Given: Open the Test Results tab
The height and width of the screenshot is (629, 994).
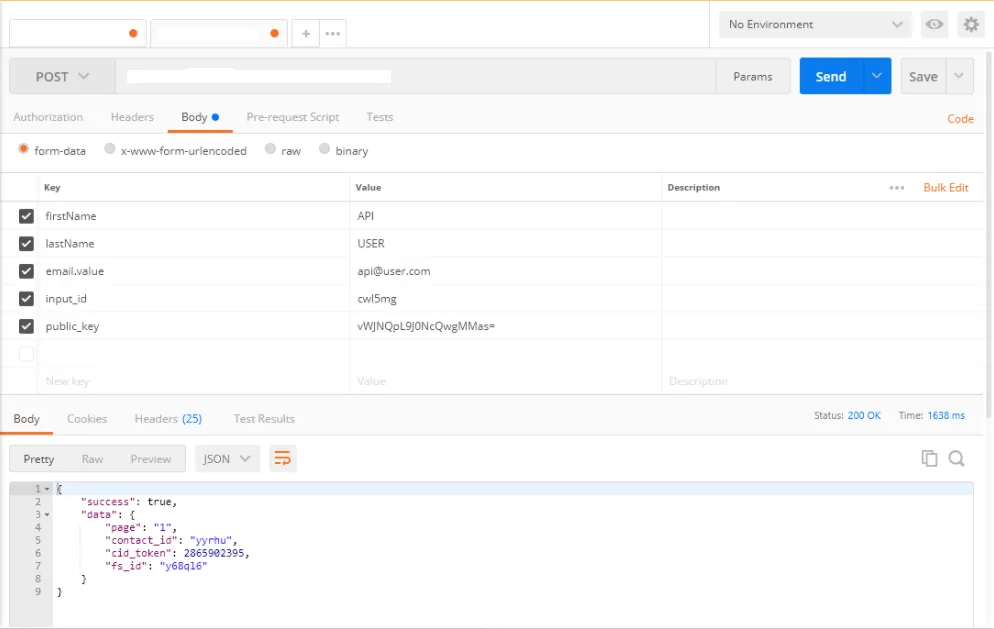Looking at the screenshot, I should pyautogui.click(x=264, y=419).
